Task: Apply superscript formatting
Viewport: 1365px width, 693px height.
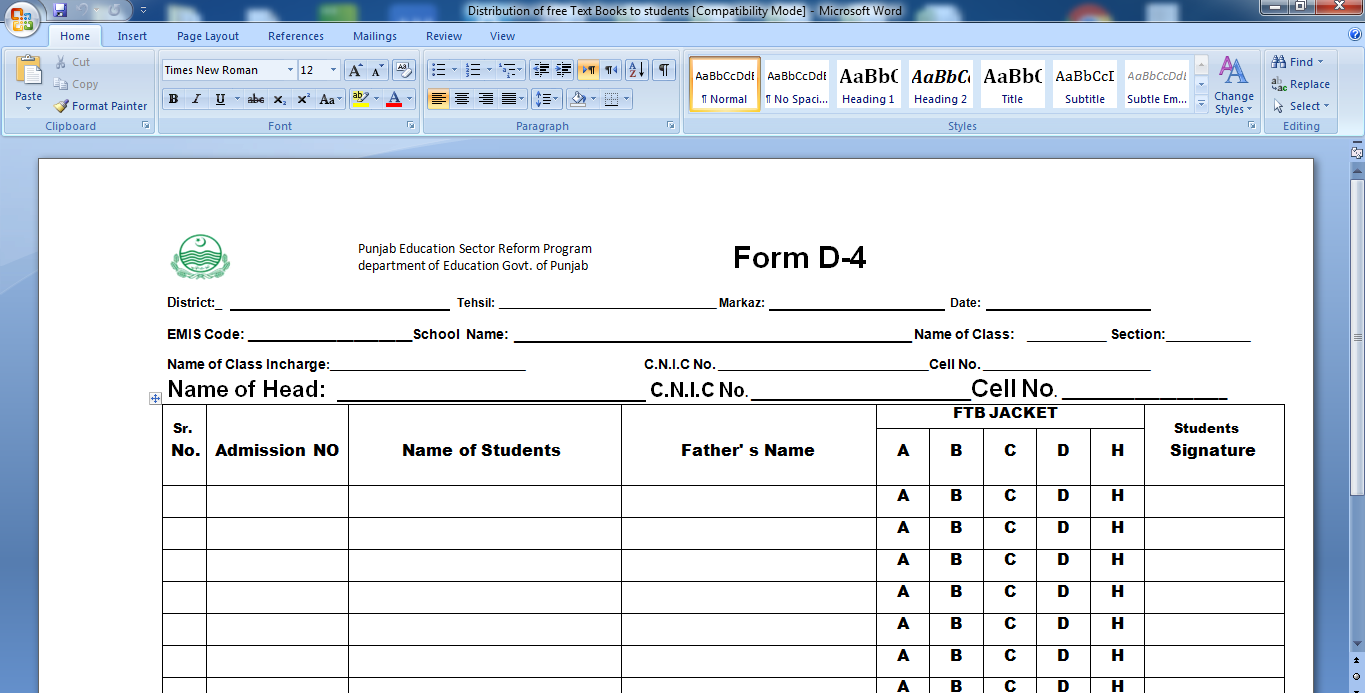Action: 304,98
